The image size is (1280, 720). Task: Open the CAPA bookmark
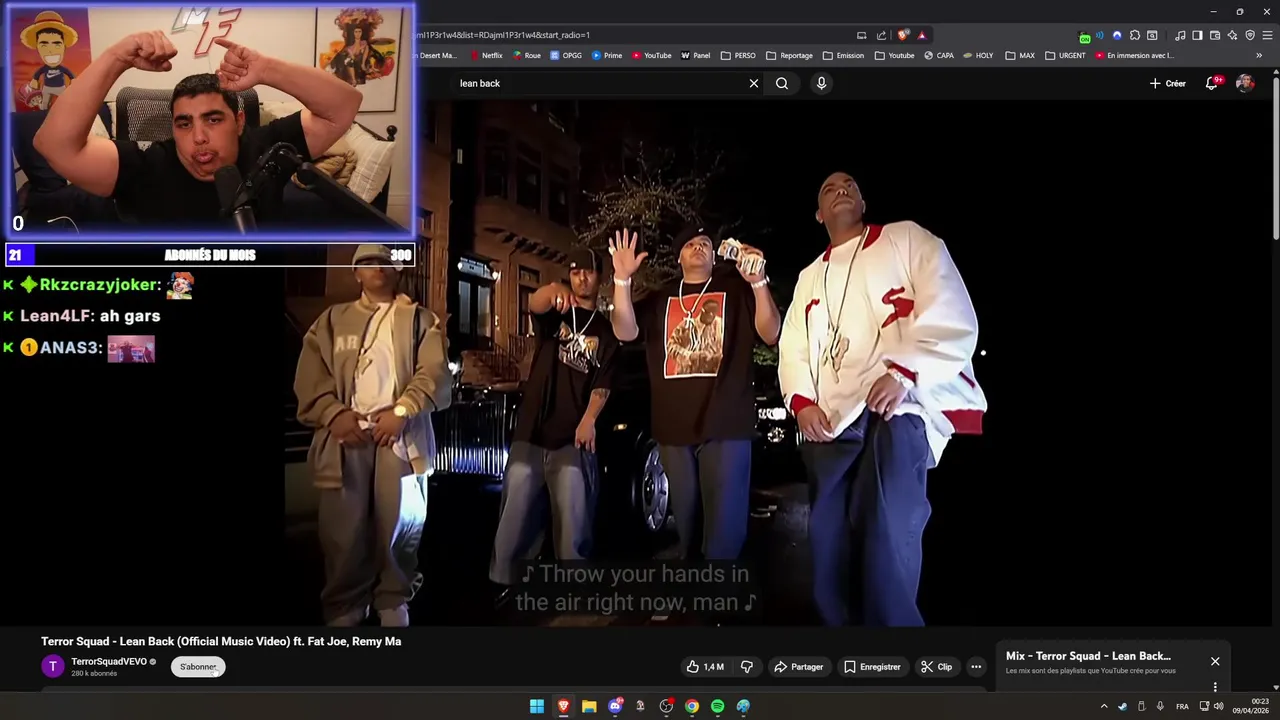[x=939, y=56]
